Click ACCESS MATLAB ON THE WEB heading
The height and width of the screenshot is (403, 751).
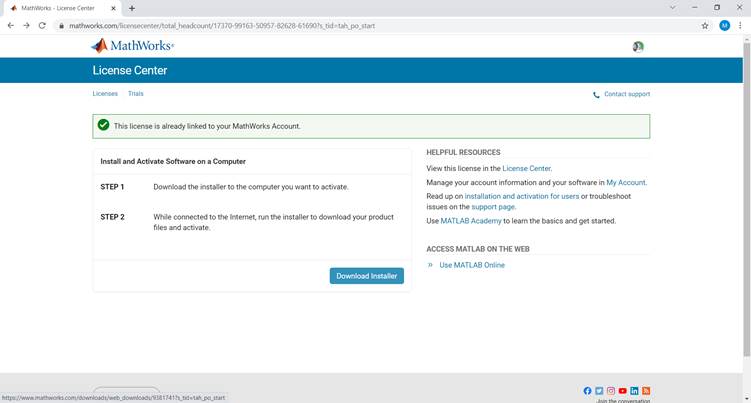[x=478, y=249]
